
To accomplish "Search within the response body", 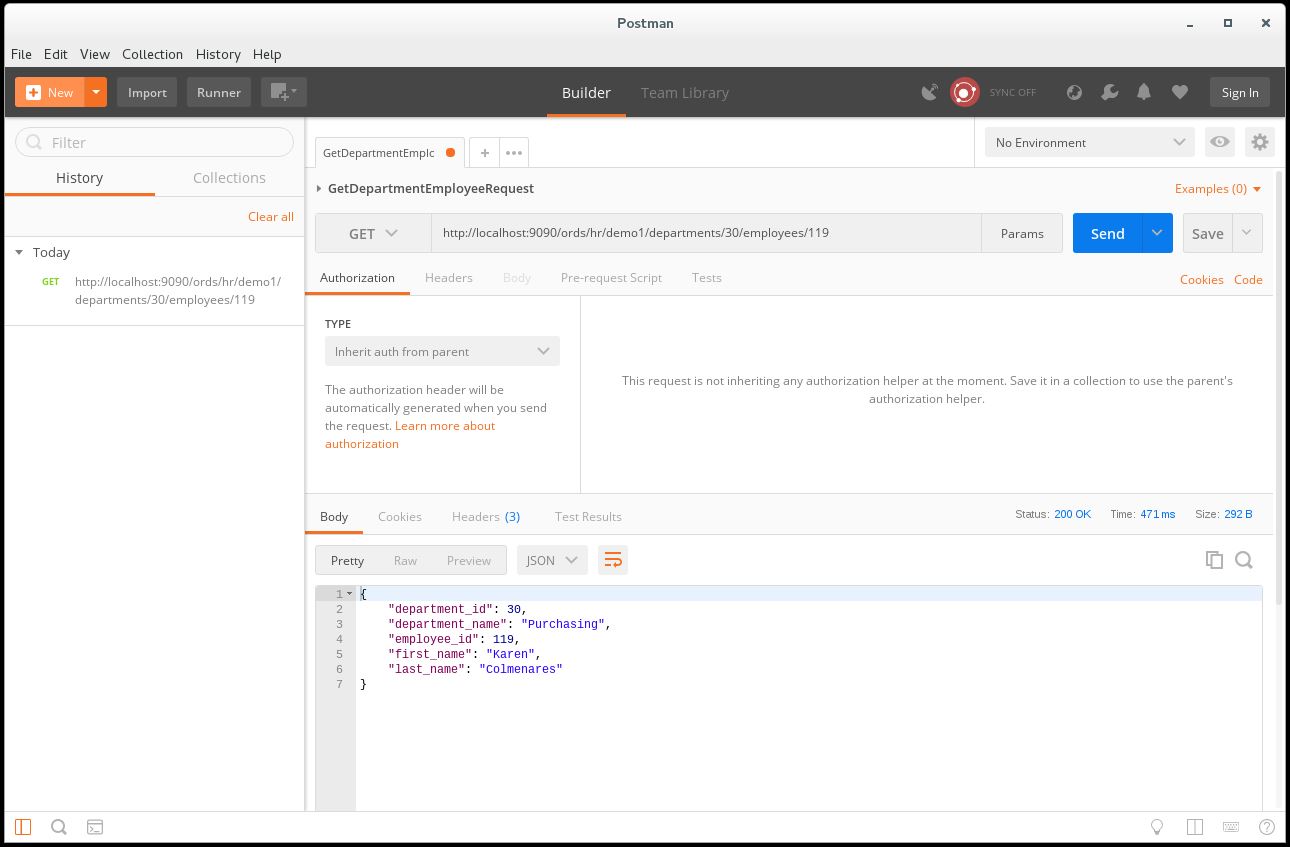I will (x=1244, y=560).
